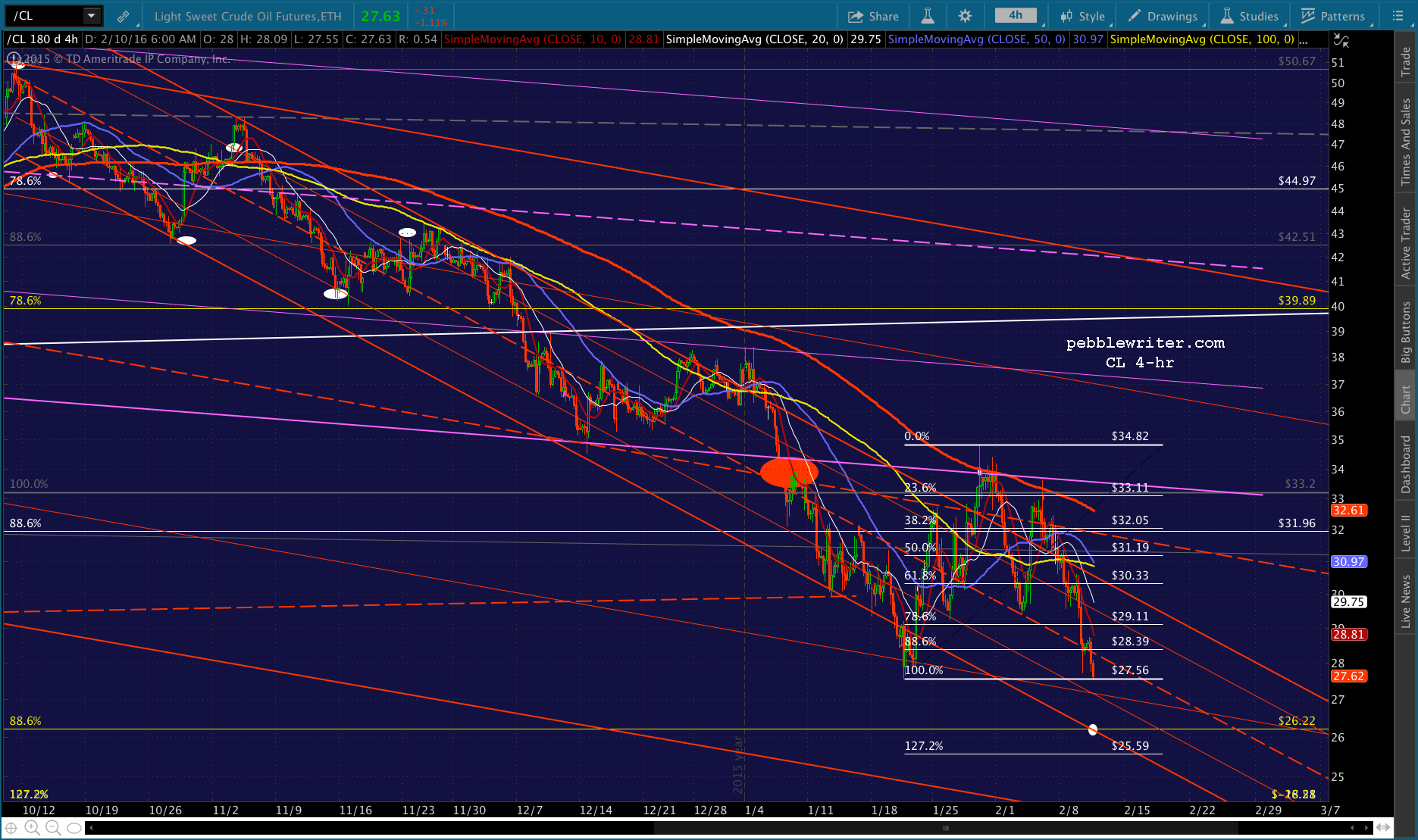Click the horizontal time scrollbar thumb
This screenshot has height=840, width=1418.
(x=945, y=828)
